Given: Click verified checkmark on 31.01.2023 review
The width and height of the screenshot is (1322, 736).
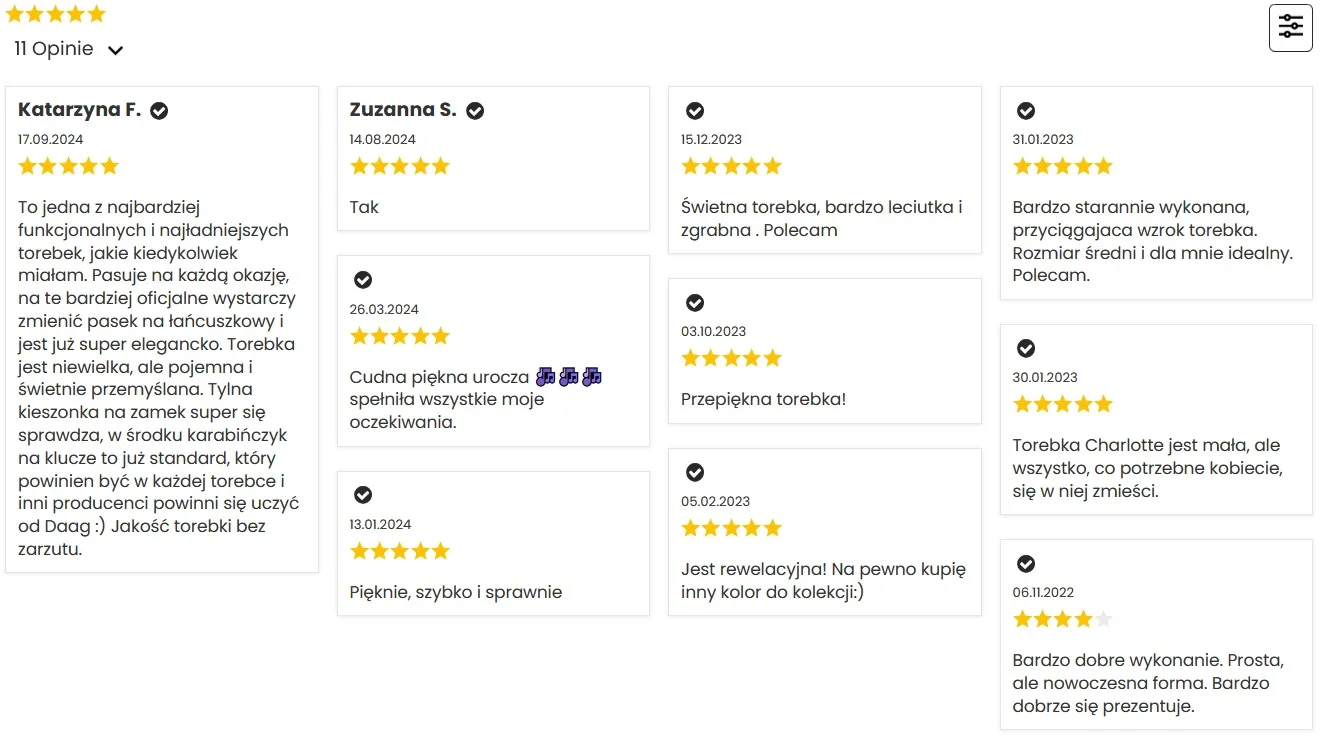Looking at the screenshot, I should click(1026, 111).
